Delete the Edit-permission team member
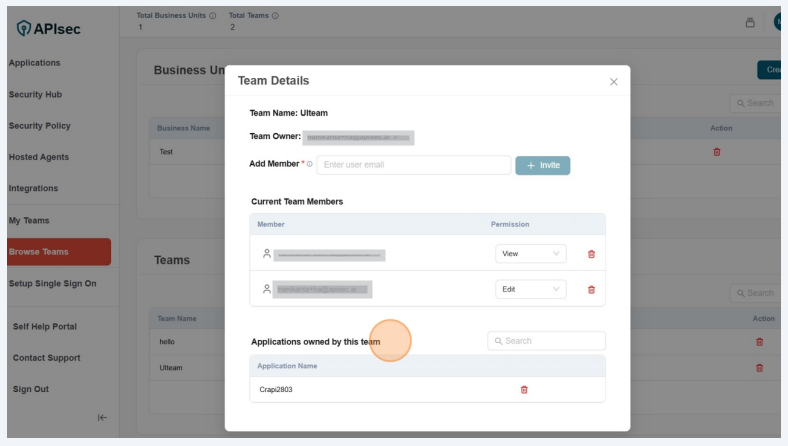The image size is (788, 446). (591, 289)
